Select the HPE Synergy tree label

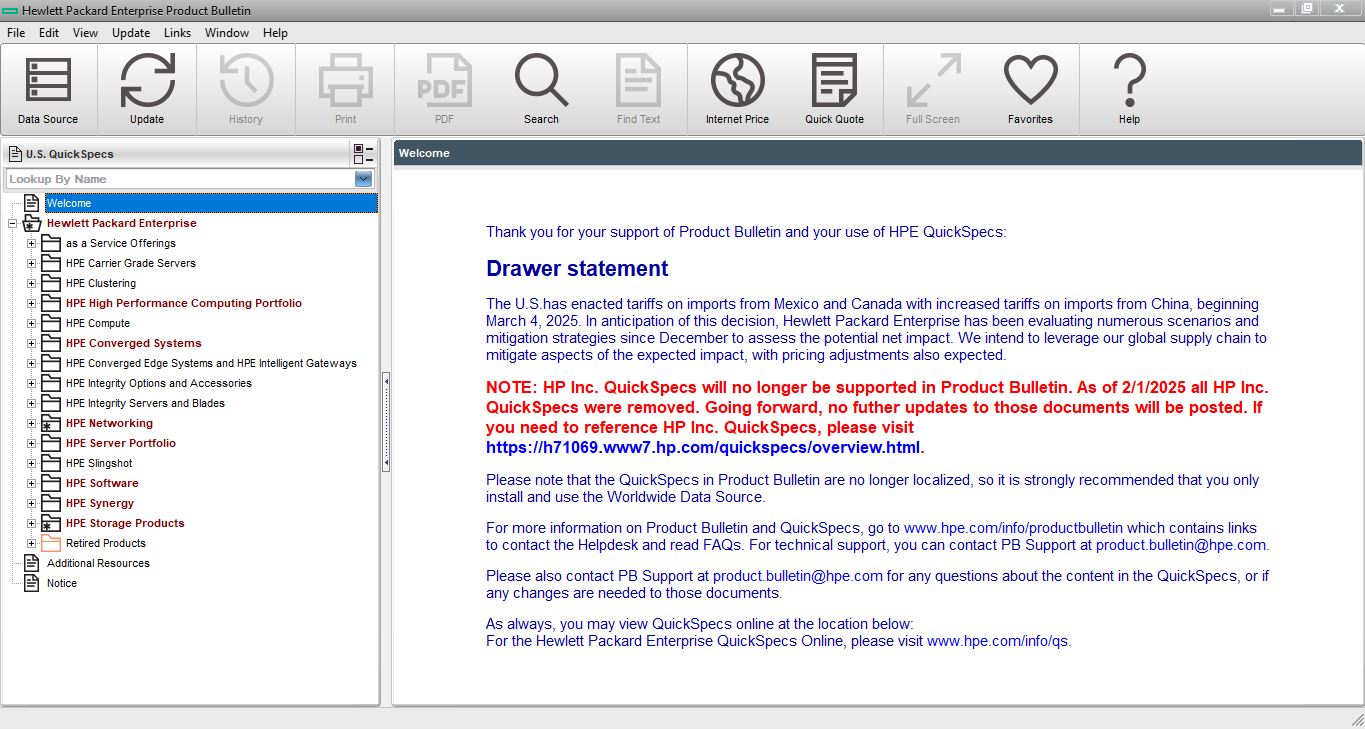pyautogui.click(x=100, y=503)
